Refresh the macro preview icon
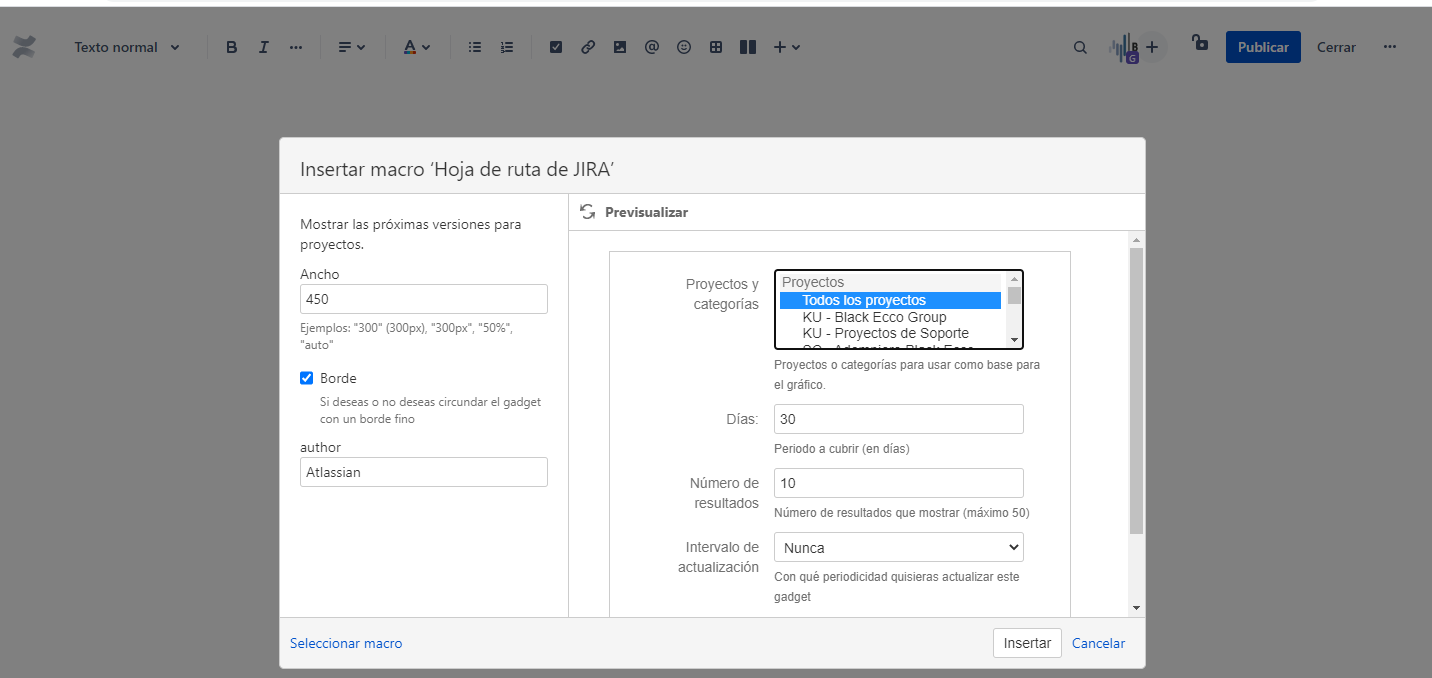 pyautogui.click(x=588, y=212)
